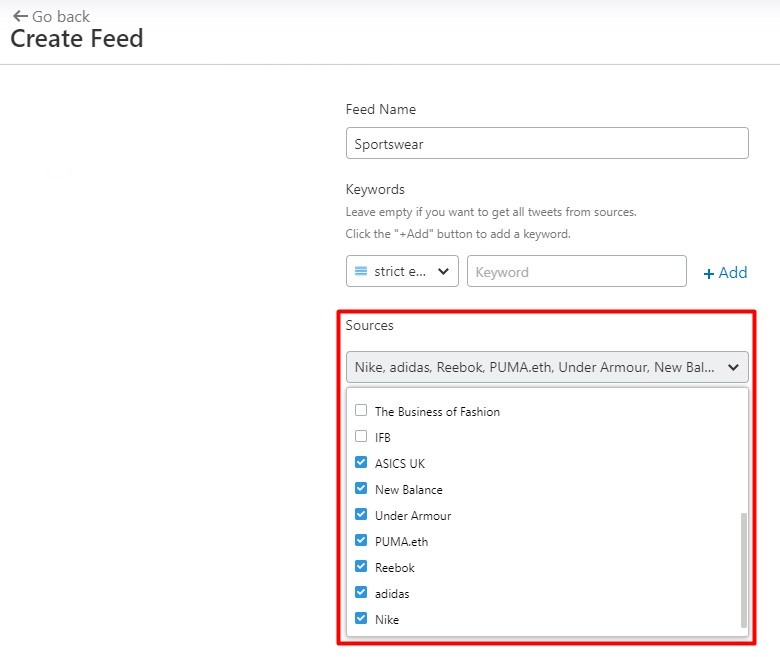Focus the Keyword input field
Viewport: 780px width, 657px height.
pos(577,271)
